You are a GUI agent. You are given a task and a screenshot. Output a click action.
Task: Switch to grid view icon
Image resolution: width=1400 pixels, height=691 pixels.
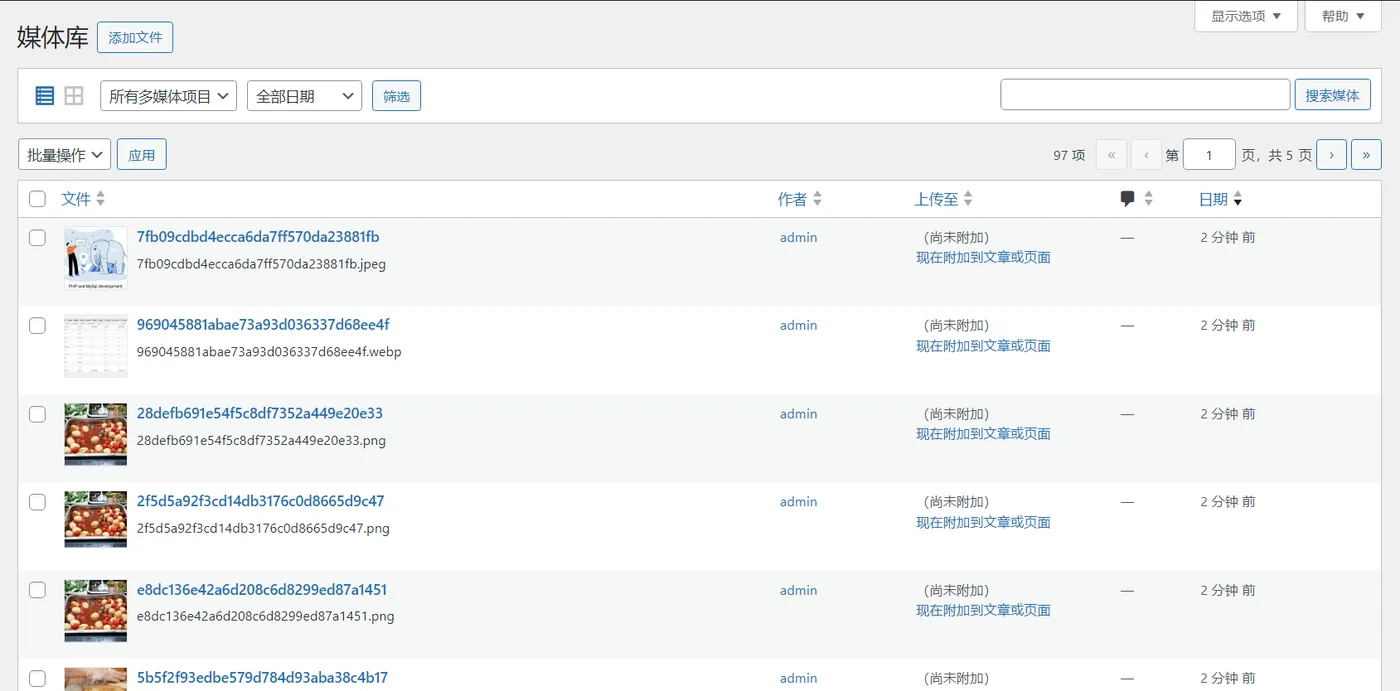(74, 96)
